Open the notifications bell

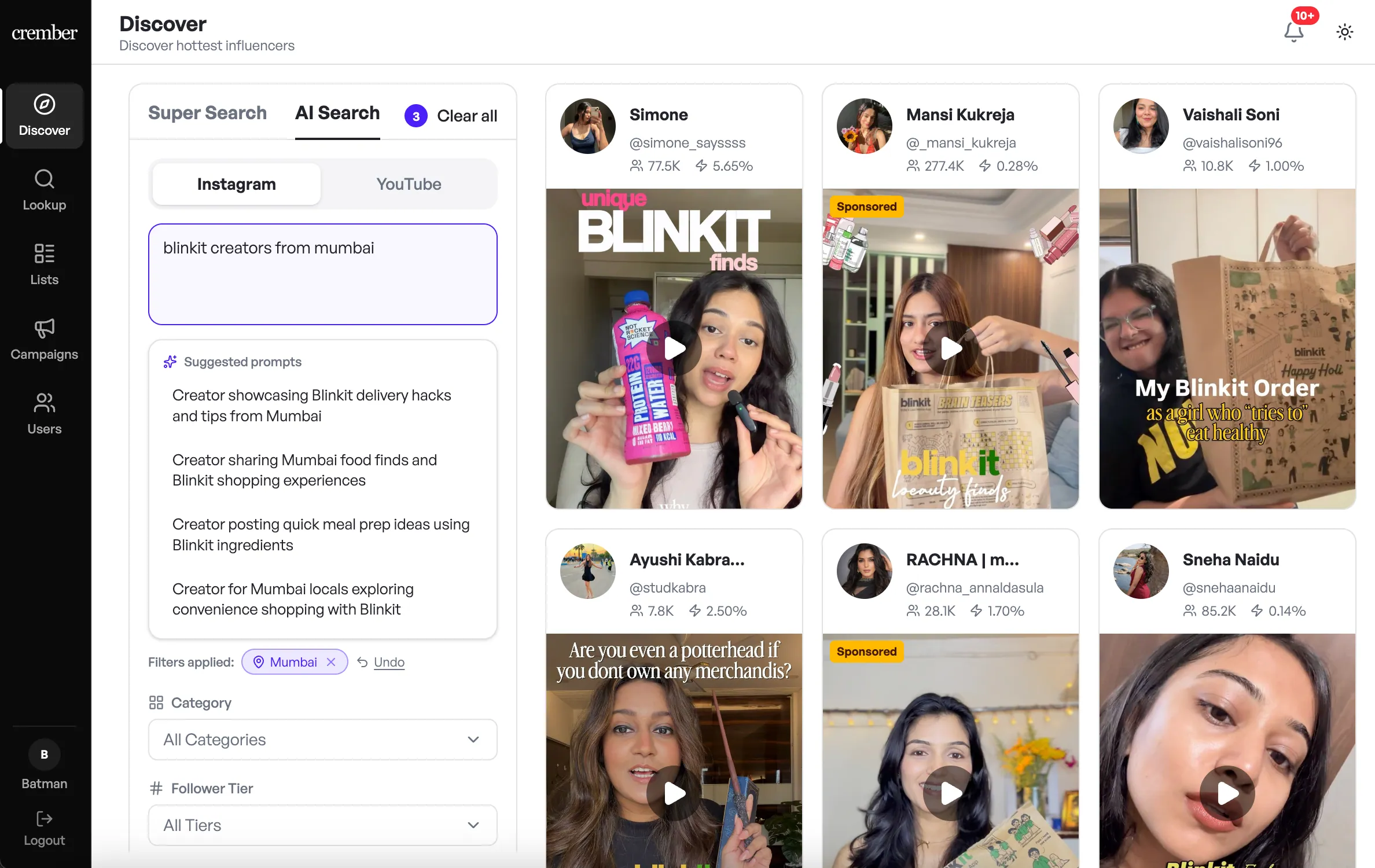pyautogui.click(x=1294, y=31)
